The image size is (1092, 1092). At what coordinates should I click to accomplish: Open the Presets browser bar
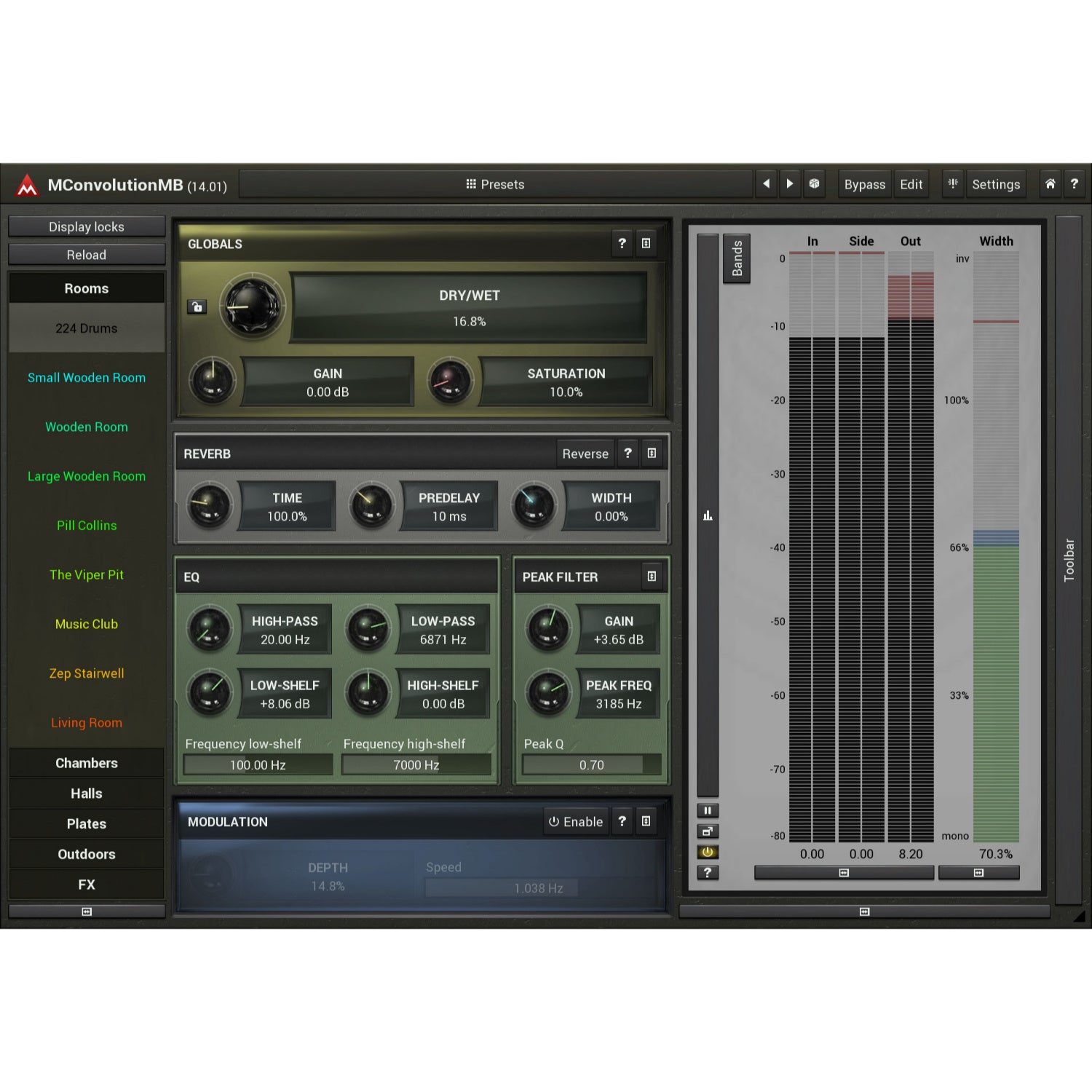click(496, 184)
